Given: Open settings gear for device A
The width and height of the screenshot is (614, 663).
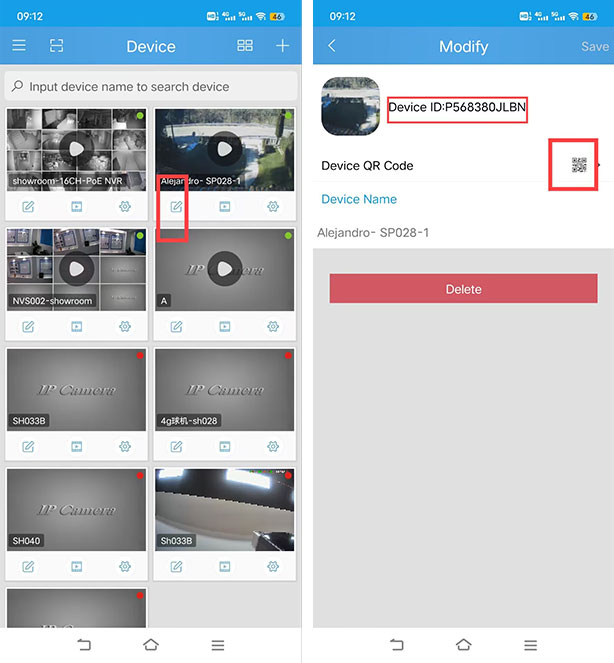Looking at the screenshot, I should (273, 326).
